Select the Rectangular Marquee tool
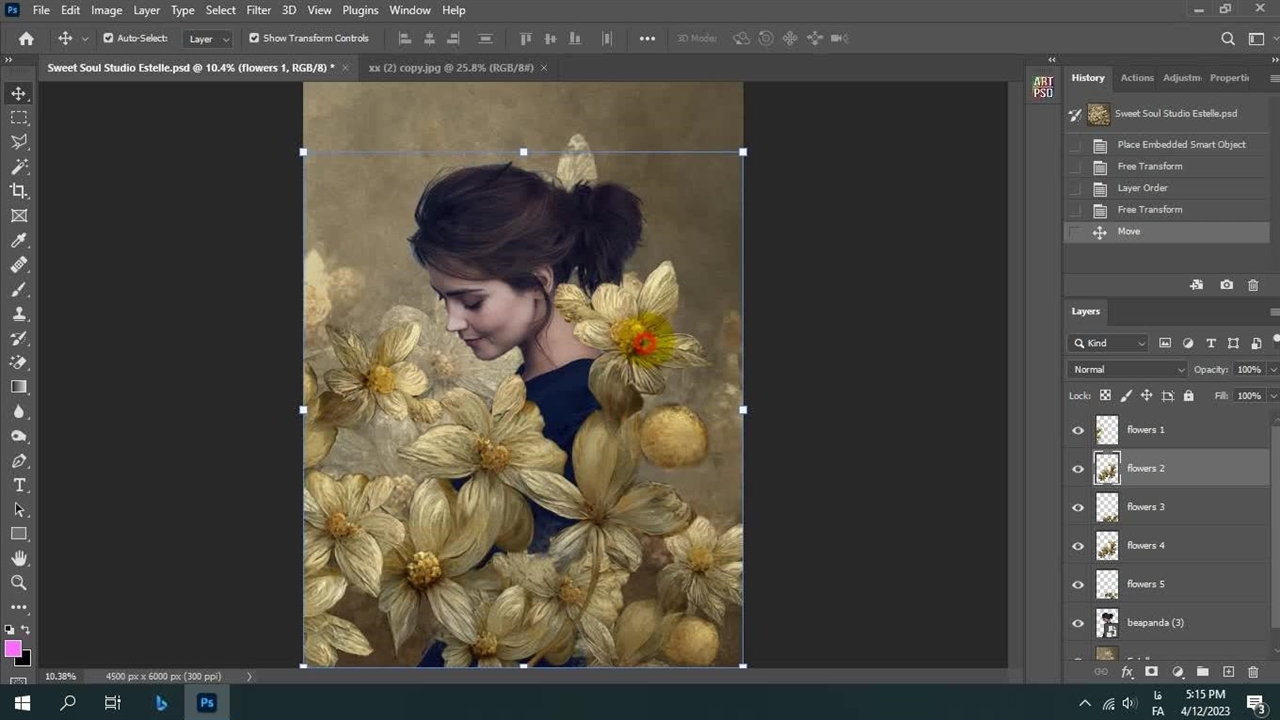 [x=19, y=118]
